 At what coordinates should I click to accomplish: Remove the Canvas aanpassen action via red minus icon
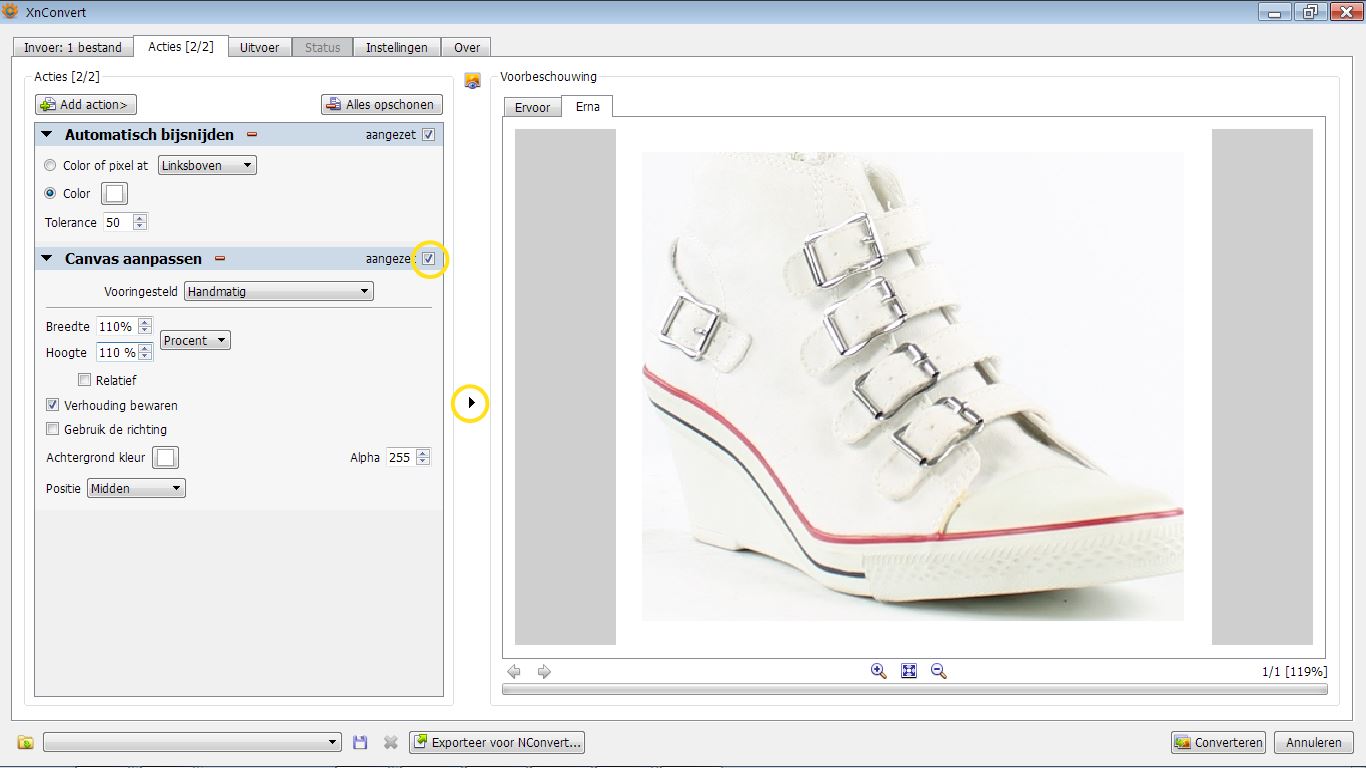(x=220, y=259)
